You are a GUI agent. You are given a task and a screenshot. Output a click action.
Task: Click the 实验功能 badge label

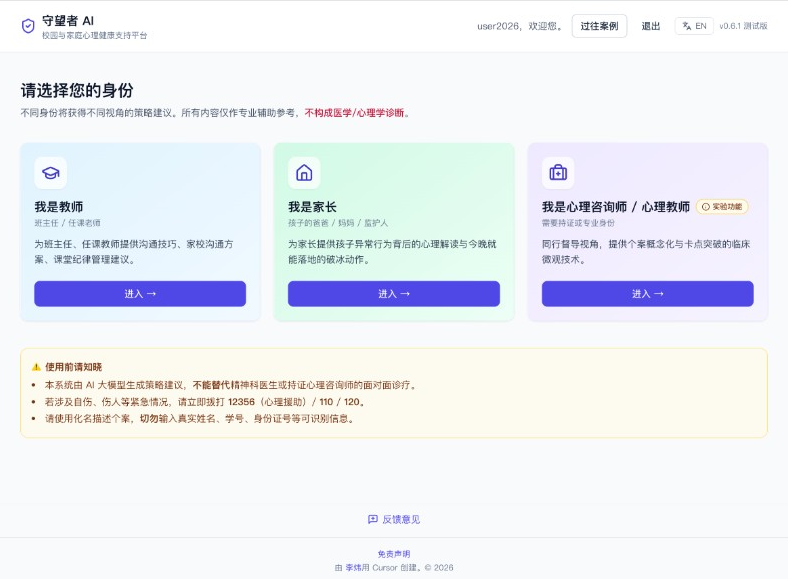(x=727, y=207)
